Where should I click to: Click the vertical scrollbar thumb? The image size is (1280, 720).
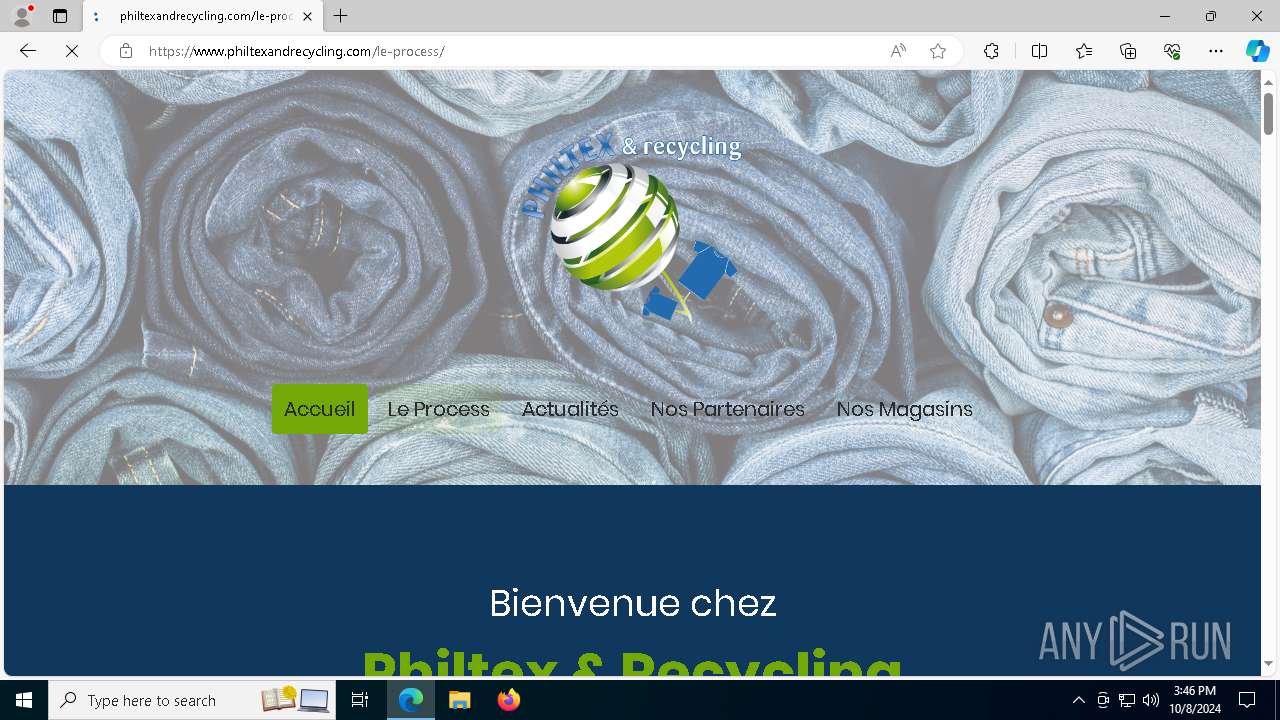click(x=1269, y=113)
